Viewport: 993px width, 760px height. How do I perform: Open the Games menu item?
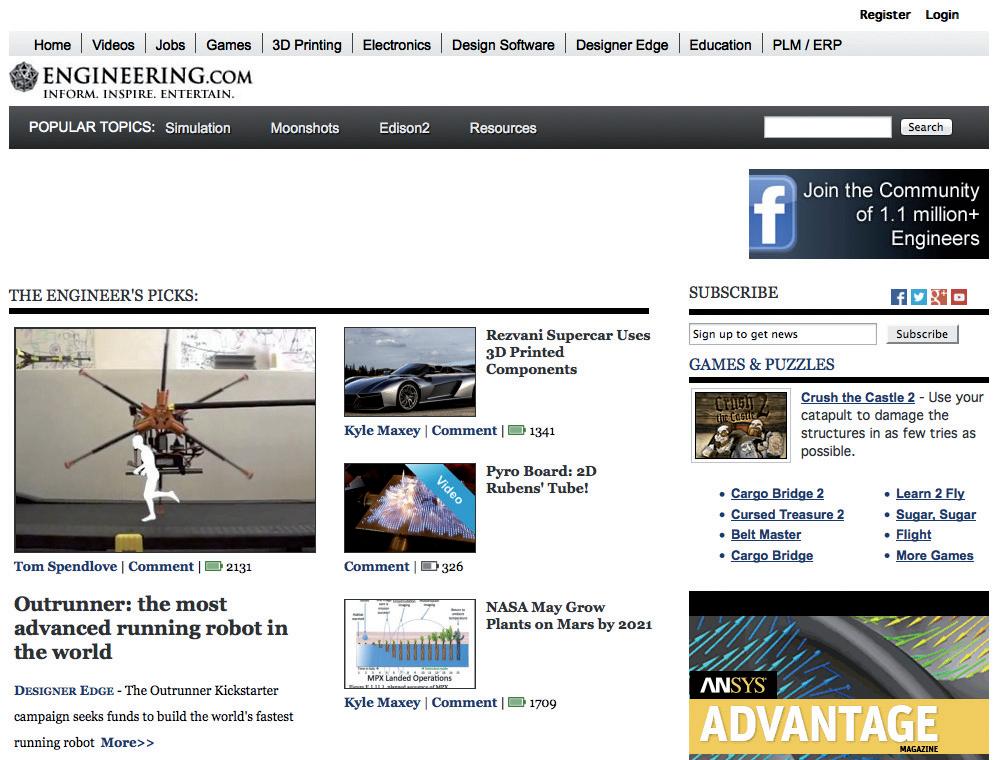pyautogui.click(x=229, y=45)
